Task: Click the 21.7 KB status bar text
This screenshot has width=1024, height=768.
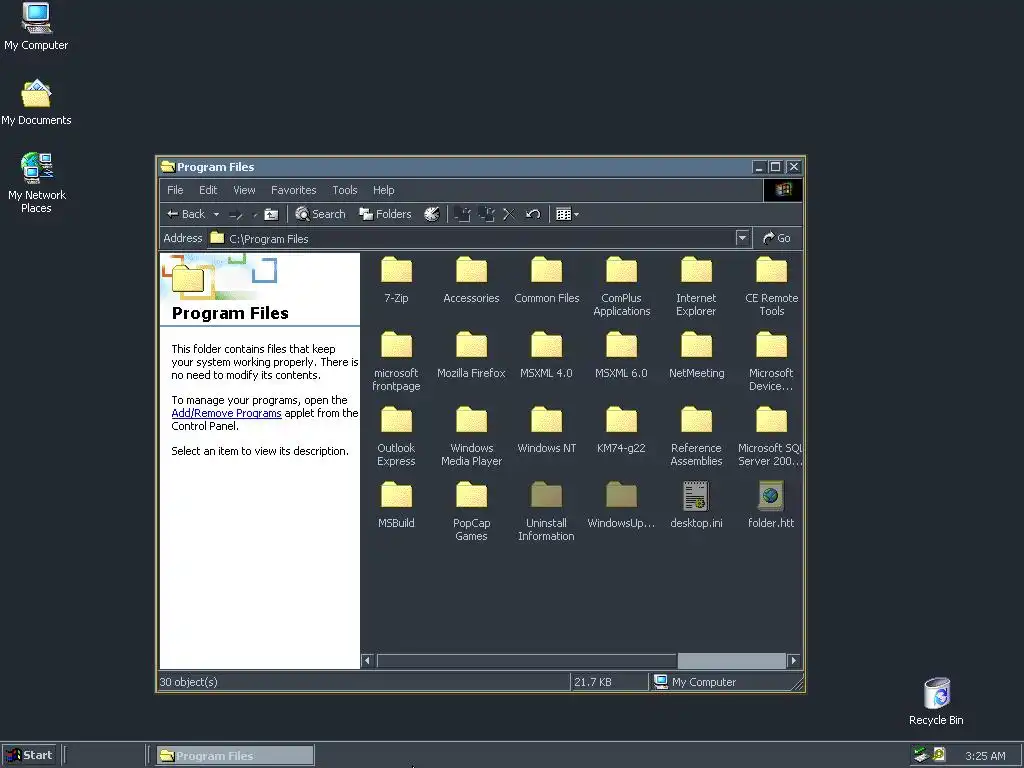Action: [593, 682]
